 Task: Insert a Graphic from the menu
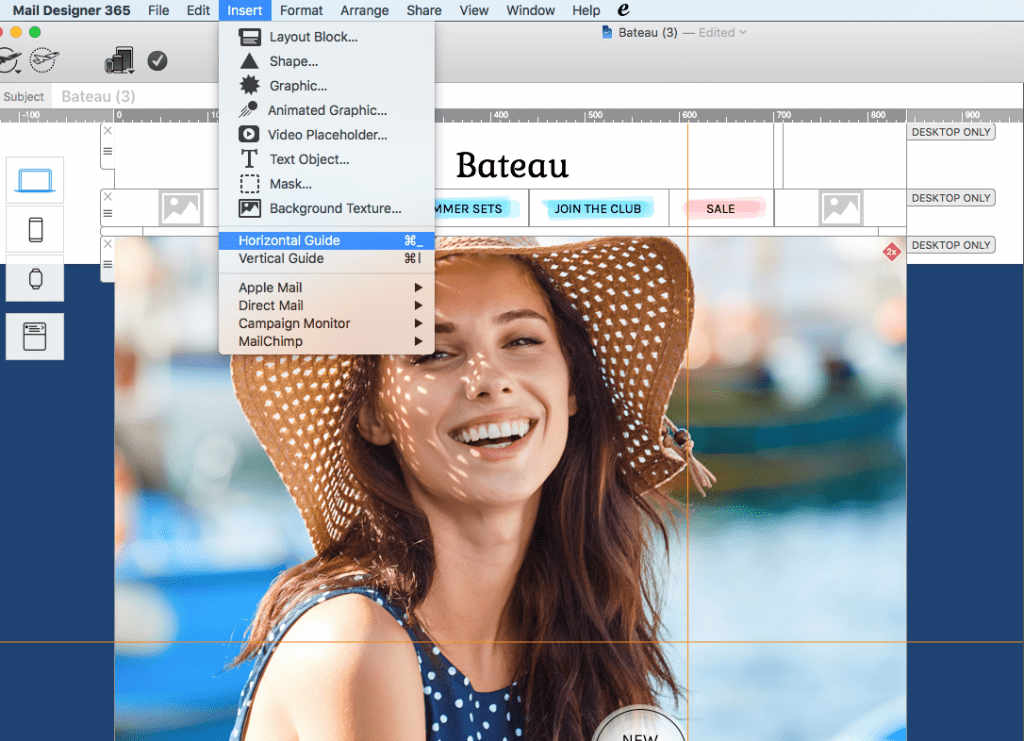327,86
